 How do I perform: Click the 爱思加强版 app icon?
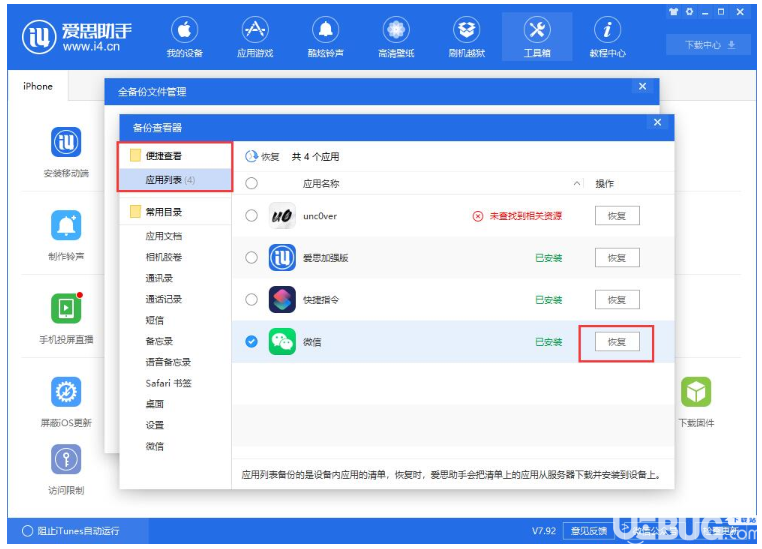click(282, 257)
